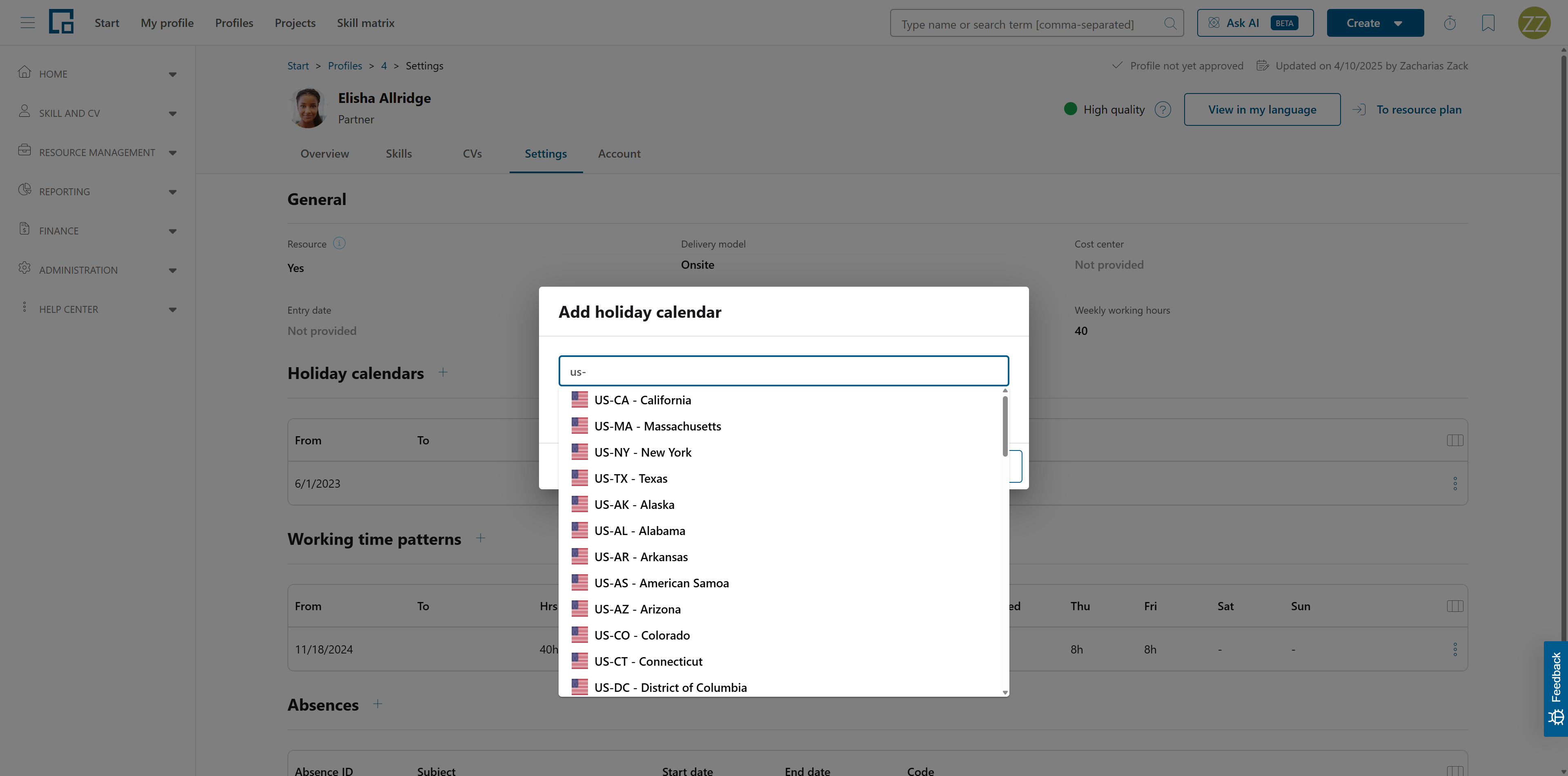The image size is (1568, 776).
Task: Expand RESOURCE MANAGEMENT sidebar section
Action: 98,152
